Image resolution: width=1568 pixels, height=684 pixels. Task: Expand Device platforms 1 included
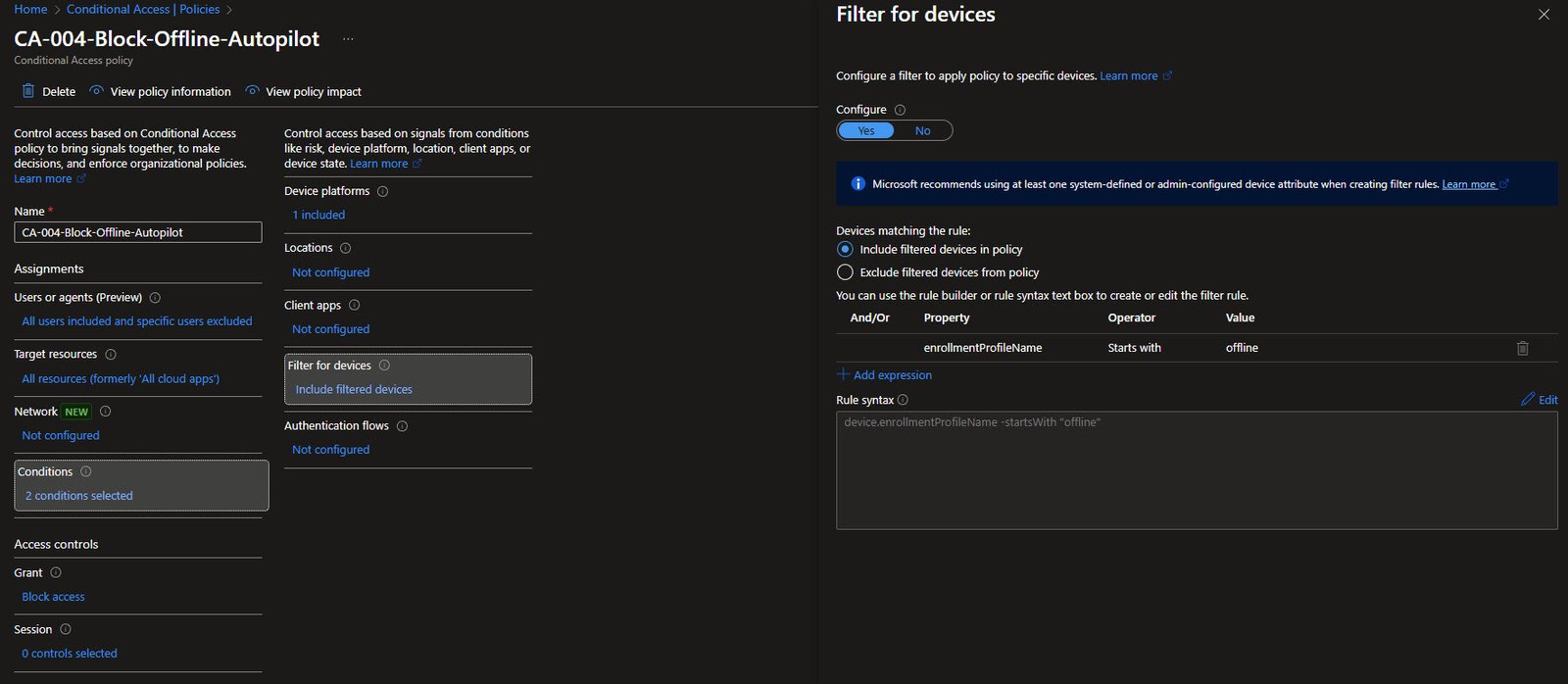[x=318, y=215]
